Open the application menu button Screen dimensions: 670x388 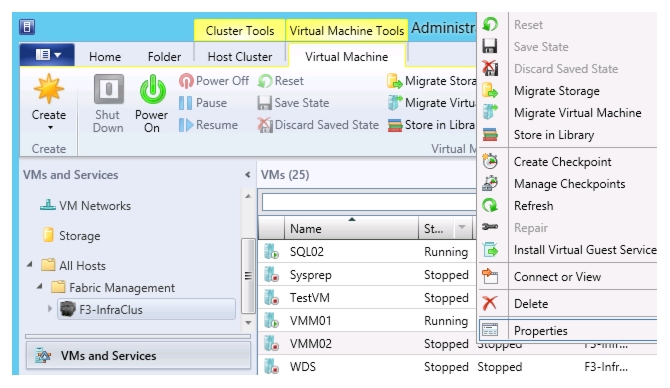[47, 55]
